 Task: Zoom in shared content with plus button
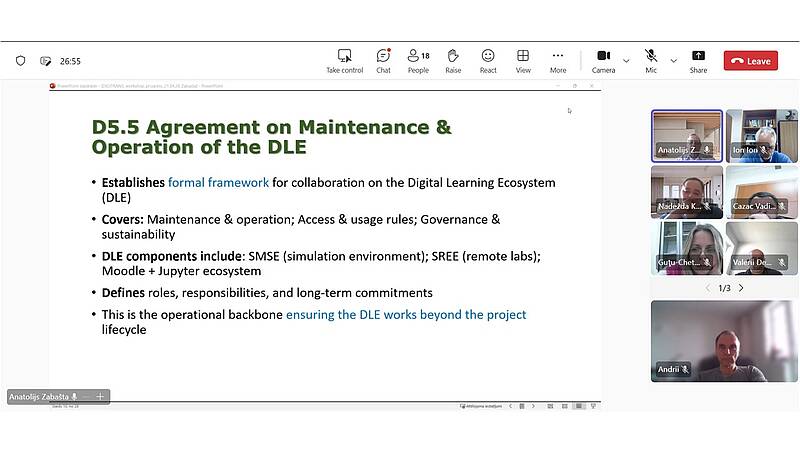[99, 397]
